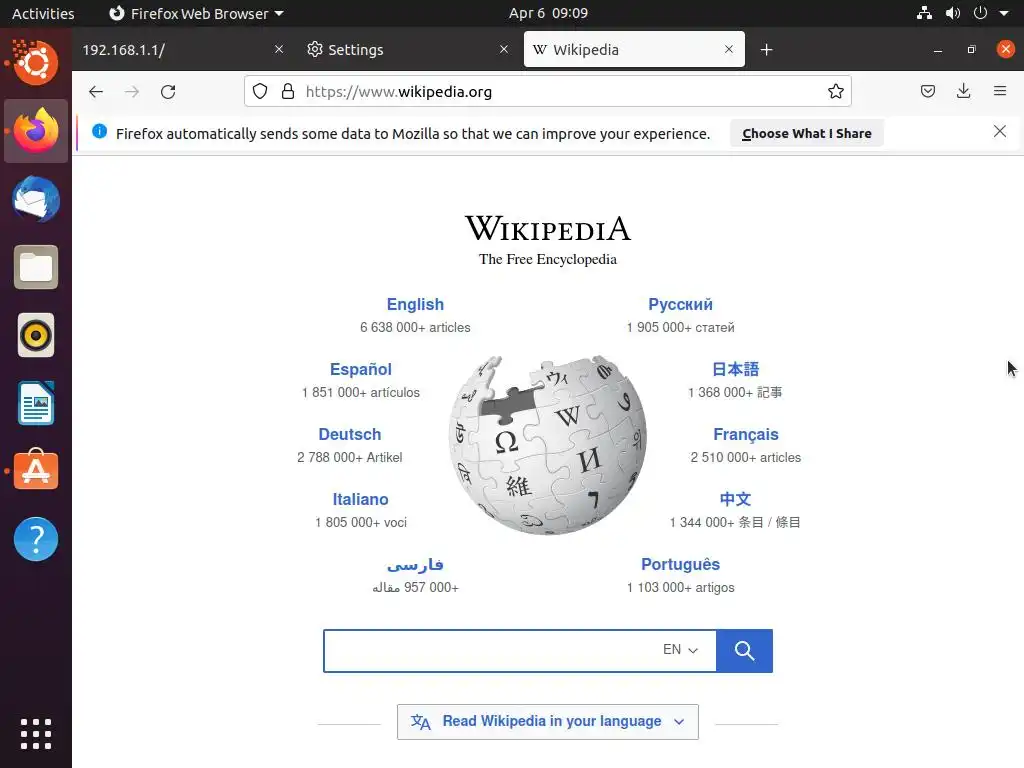
Task: Switch to the 192.168.1.1/ tab
Action: coord(173,50)
